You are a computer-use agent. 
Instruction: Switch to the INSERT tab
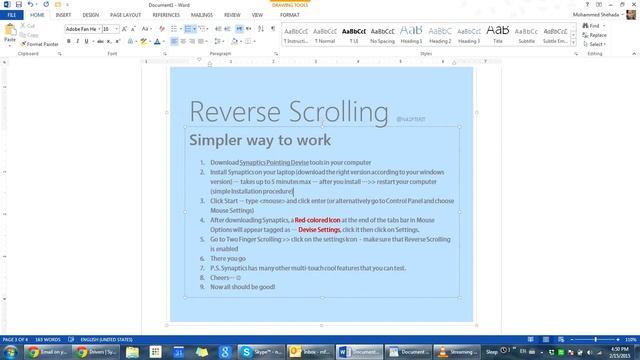point(63,15)
